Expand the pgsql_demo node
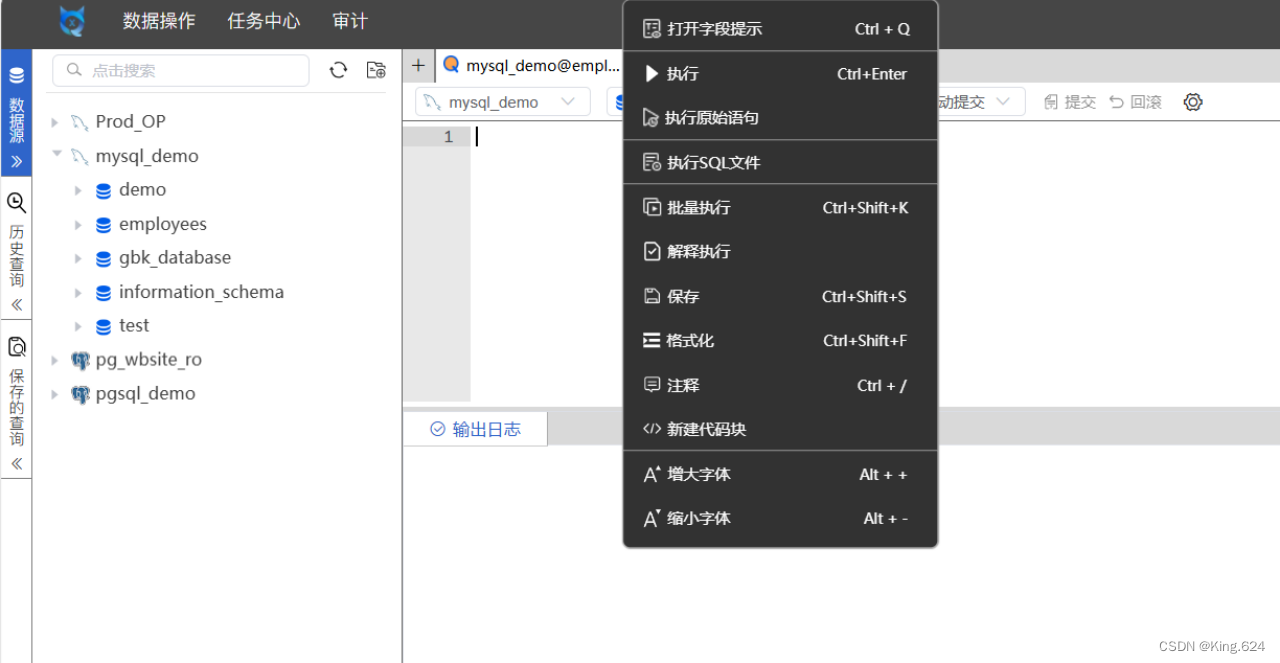Viewport: 1280px width, 663px height. (x=55, y=394)
